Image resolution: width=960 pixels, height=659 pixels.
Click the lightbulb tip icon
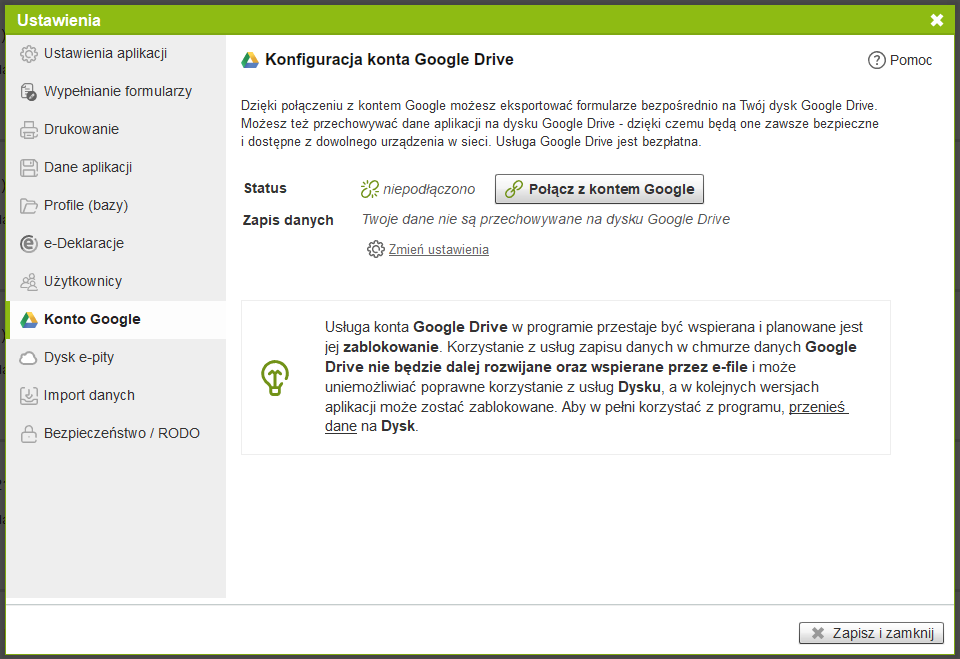click(275, 377)
